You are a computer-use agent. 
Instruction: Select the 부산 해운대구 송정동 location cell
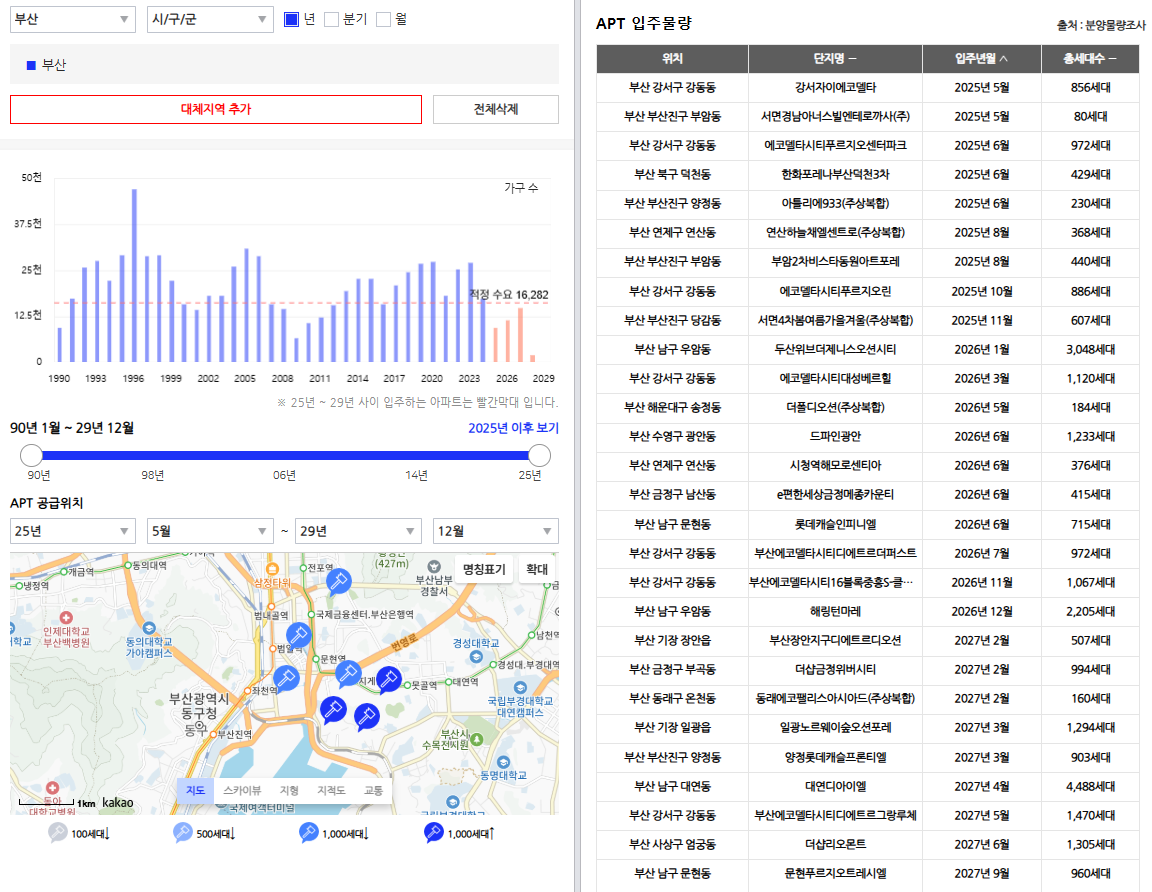[x=672, y=407]
